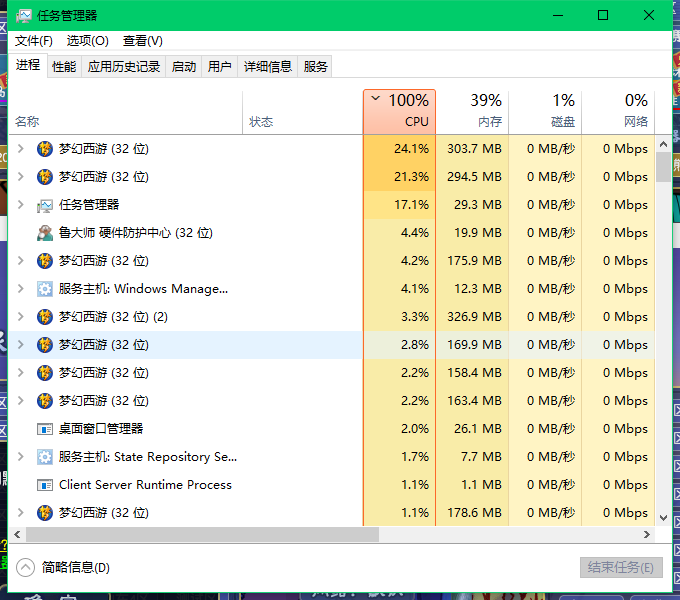Click the 鲁大师 硬件防护中心 process icon
The height and width of the screenshot is (600, 680).
click(x=45, y=233)
